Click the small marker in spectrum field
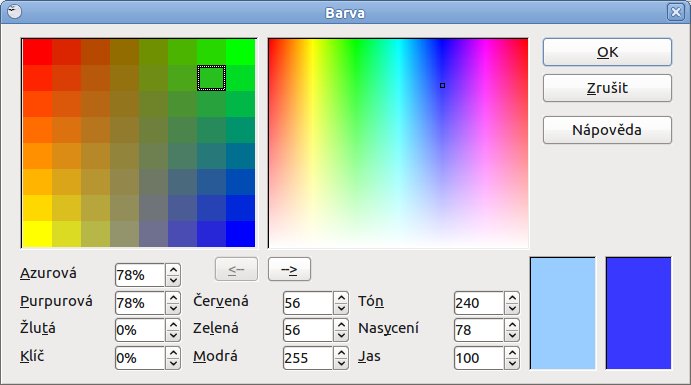This screenshot has height=385, width=691. click(442, 85)
